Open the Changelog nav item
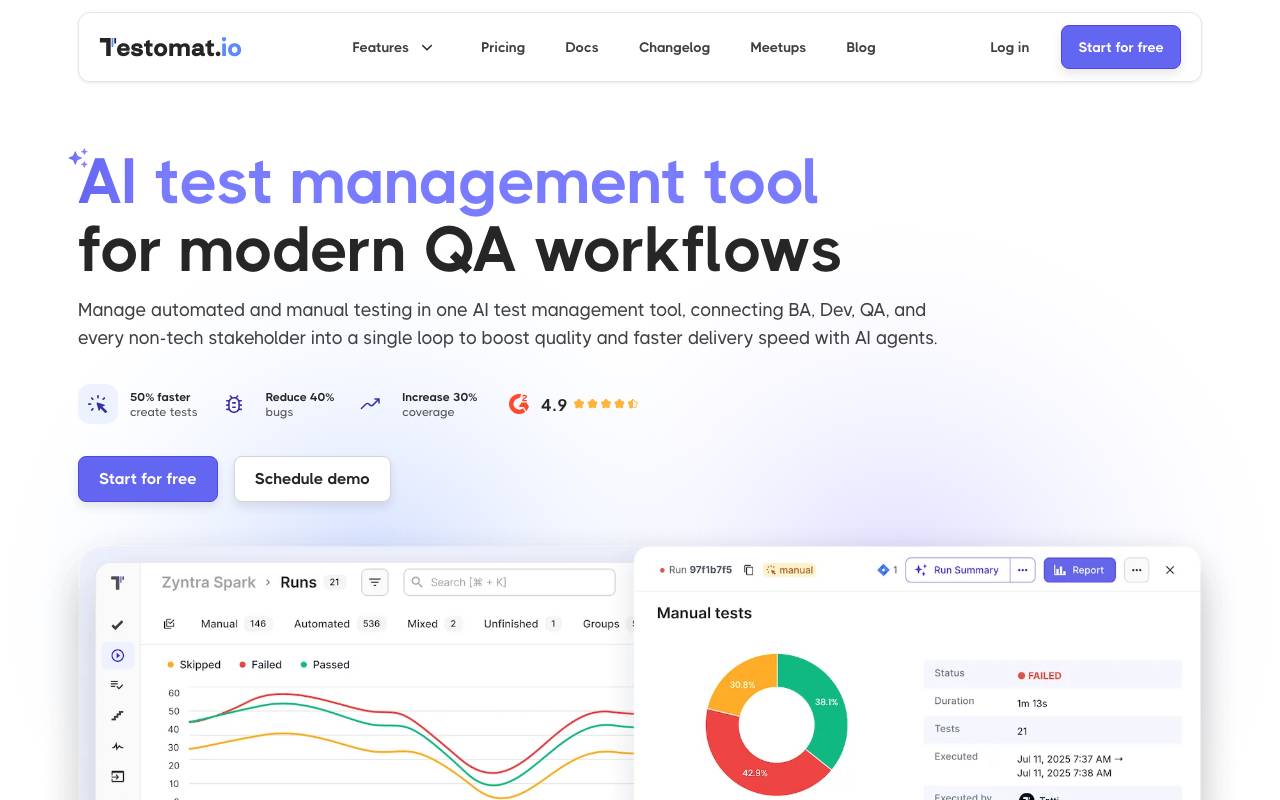This screenshot has width=1280, height=800. tap(674, 47)
